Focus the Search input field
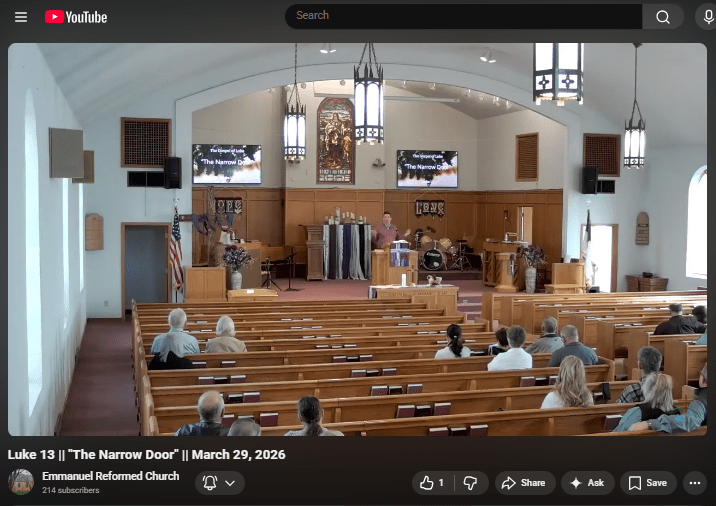The image size is (716, 506). coord(464,16)
